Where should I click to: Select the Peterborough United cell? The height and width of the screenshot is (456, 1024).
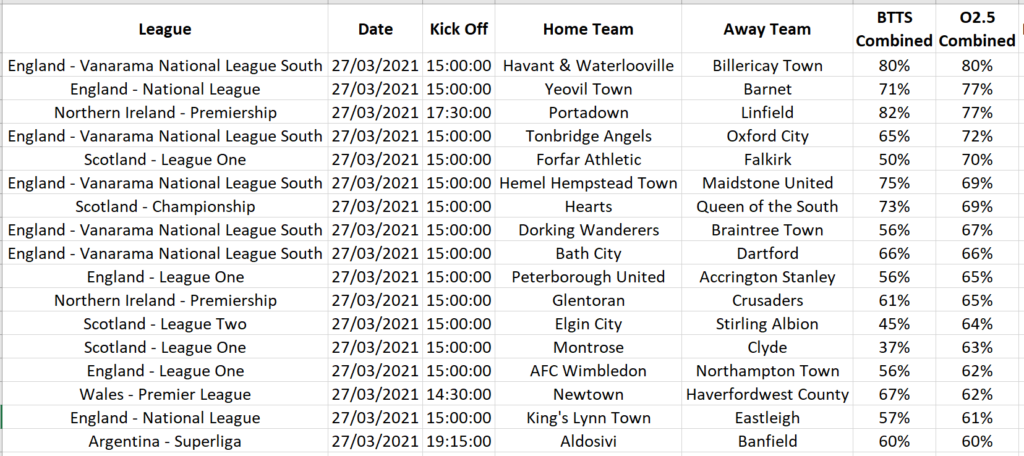click(x=588, y=276)
